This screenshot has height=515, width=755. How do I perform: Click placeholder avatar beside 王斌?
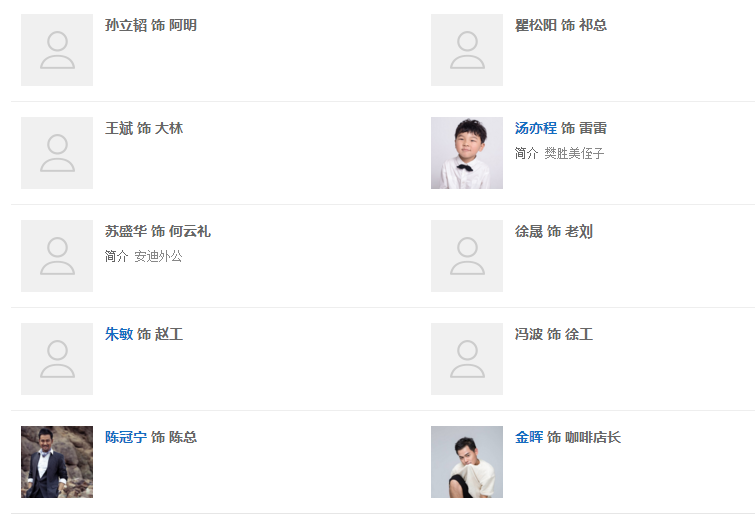[x=57, y=153]
